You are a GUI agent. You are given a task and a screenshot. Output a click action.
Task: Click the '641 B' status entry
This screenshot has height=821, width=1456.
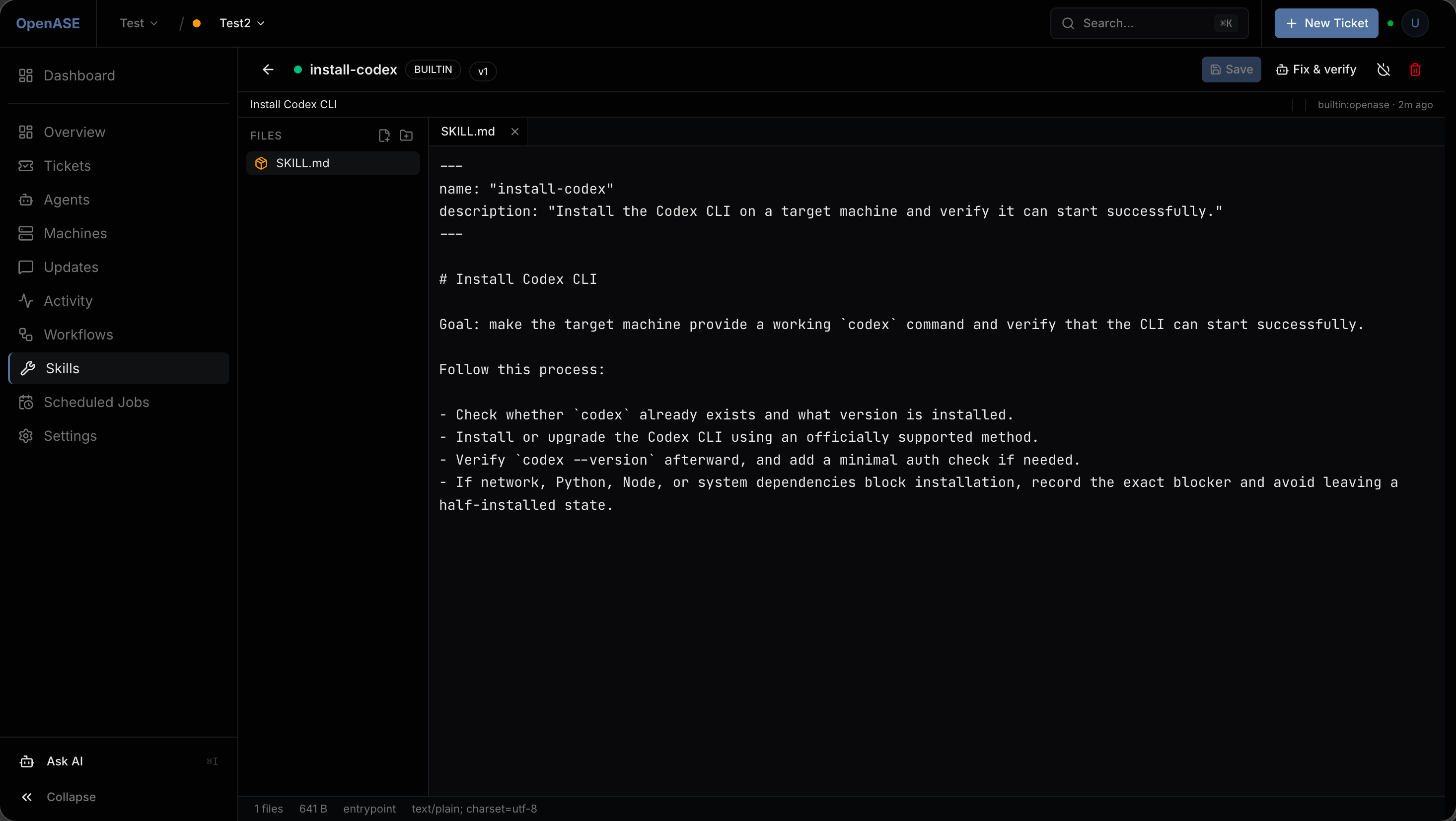tap(313, 809)
